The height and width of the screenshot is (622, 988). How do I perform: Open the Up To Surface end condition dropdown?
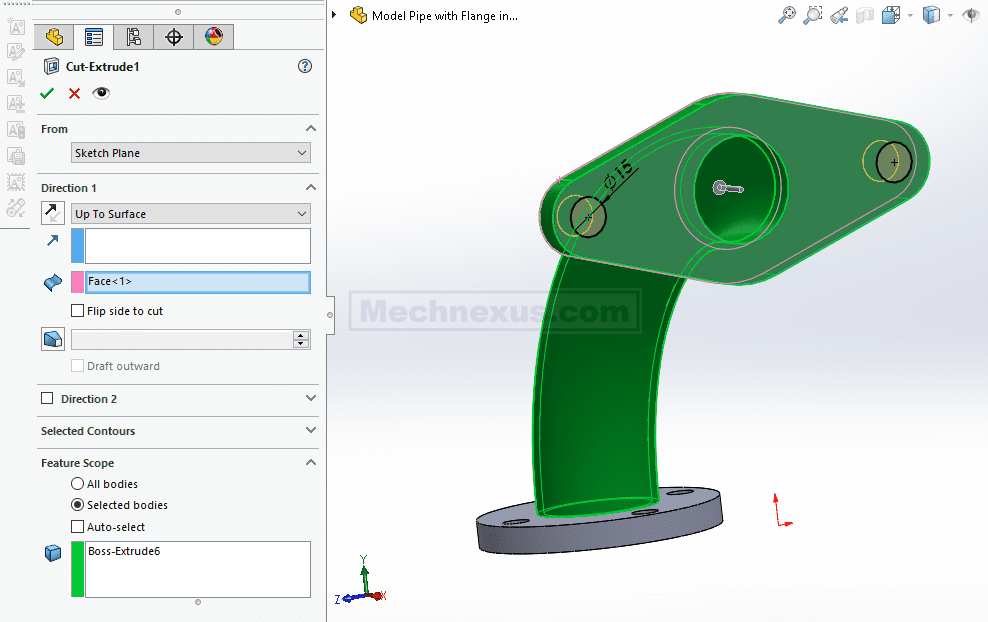click(191, 214)
